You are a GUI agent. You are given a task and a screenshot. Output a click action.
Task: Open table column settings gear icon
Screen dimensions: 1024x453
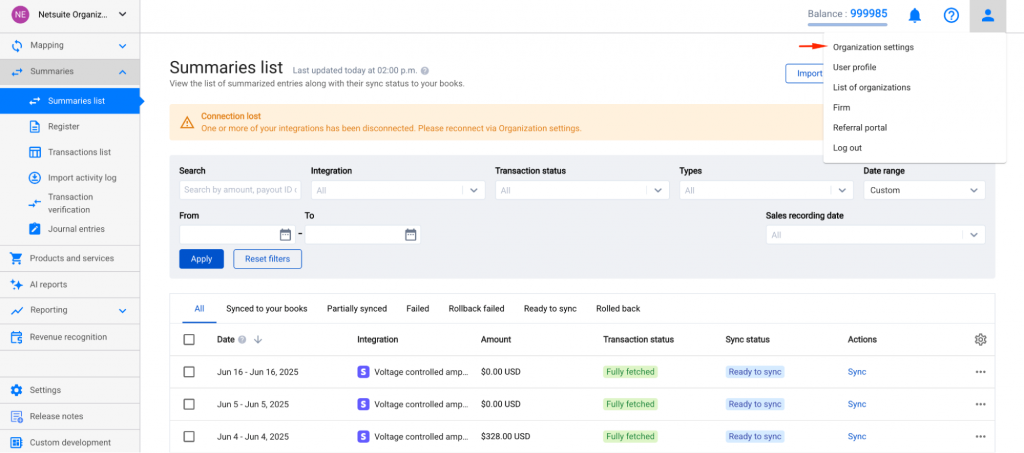coord(980,340)
